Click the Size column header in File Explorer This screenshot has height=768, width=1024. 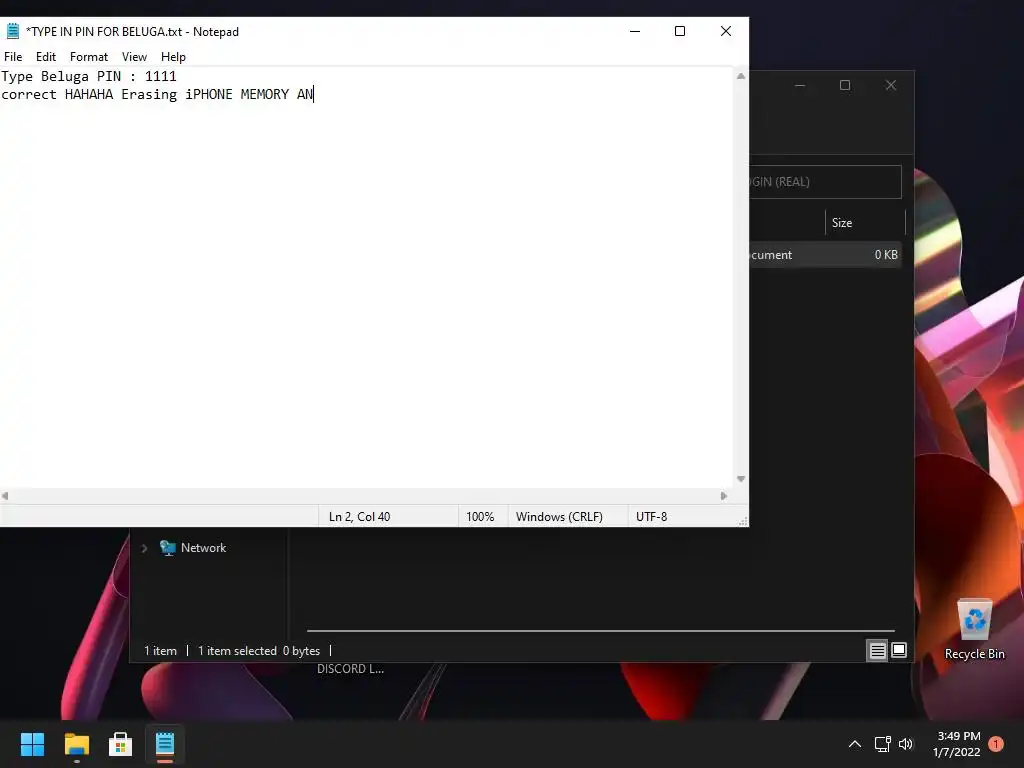[x=865, y=223]
